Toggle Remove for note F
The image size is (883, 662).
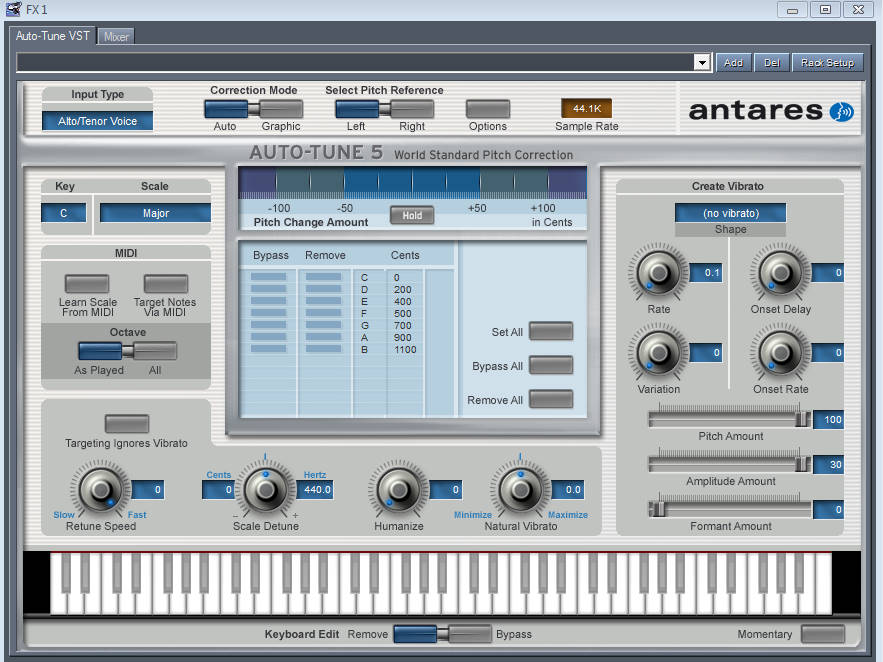[x=323, y=313]
